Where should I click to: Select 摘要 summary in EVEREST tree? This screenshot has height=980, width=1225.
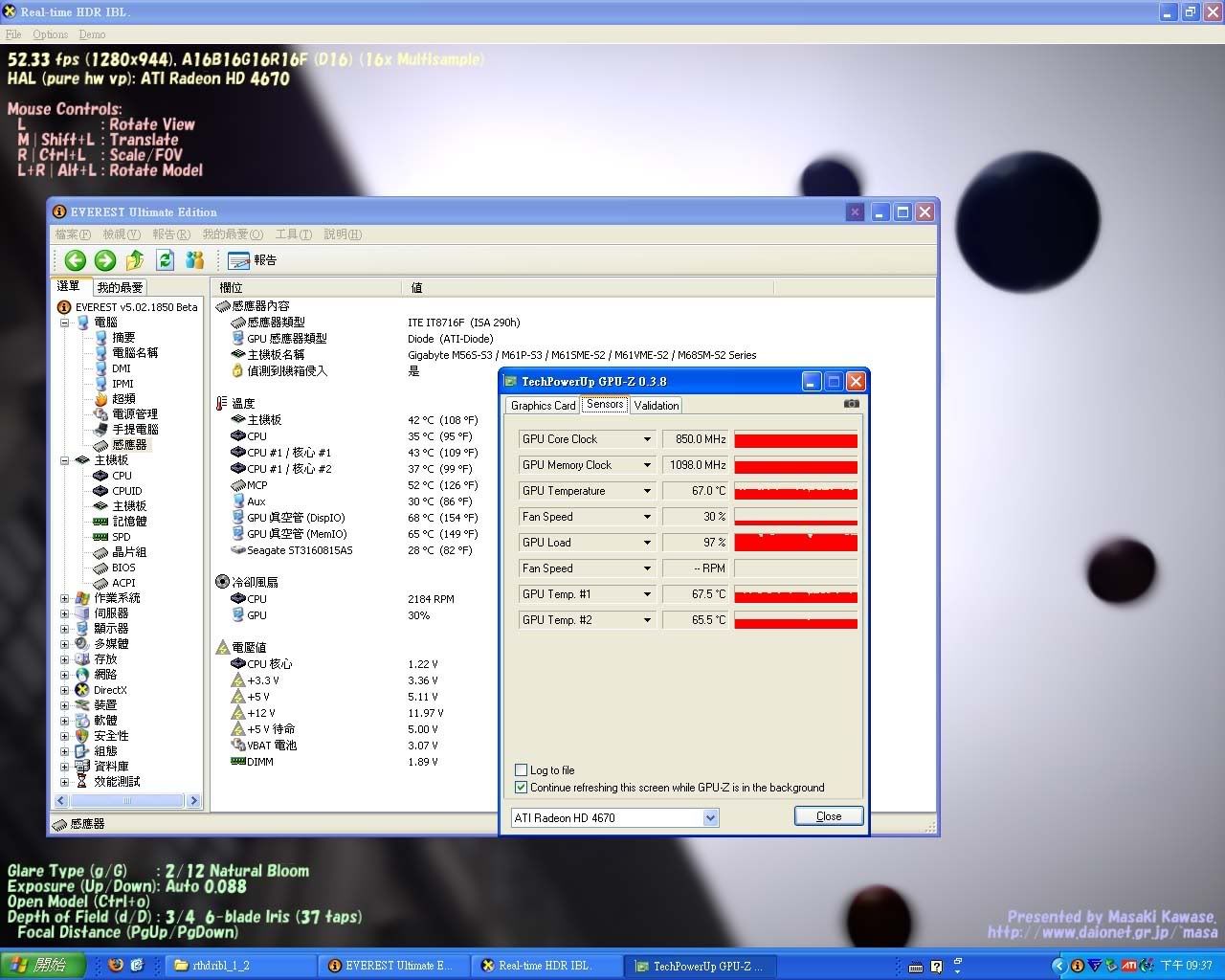click(x=123, y=338)
